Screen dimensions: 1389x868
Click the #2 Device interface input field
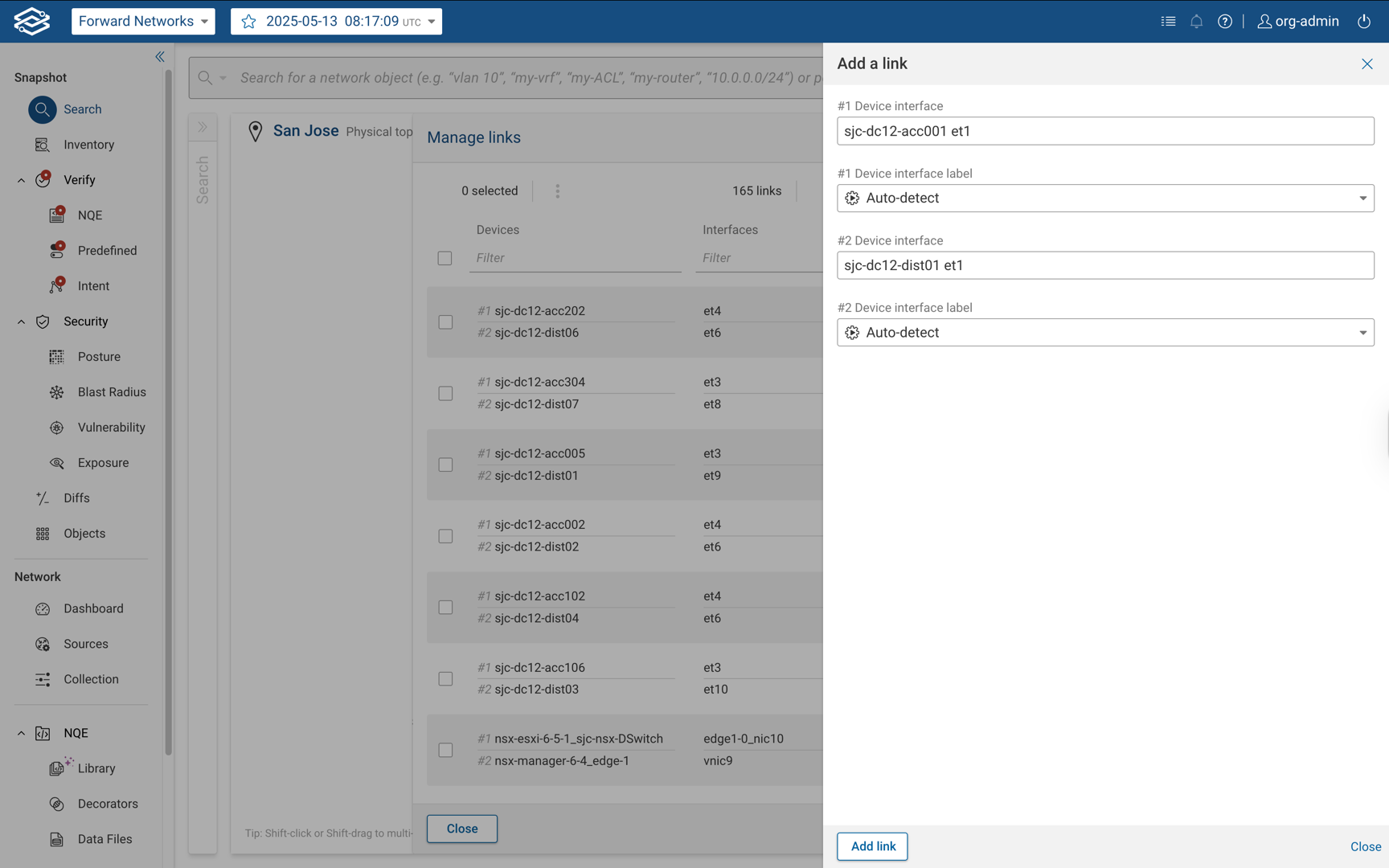(x=1104, y=265)
